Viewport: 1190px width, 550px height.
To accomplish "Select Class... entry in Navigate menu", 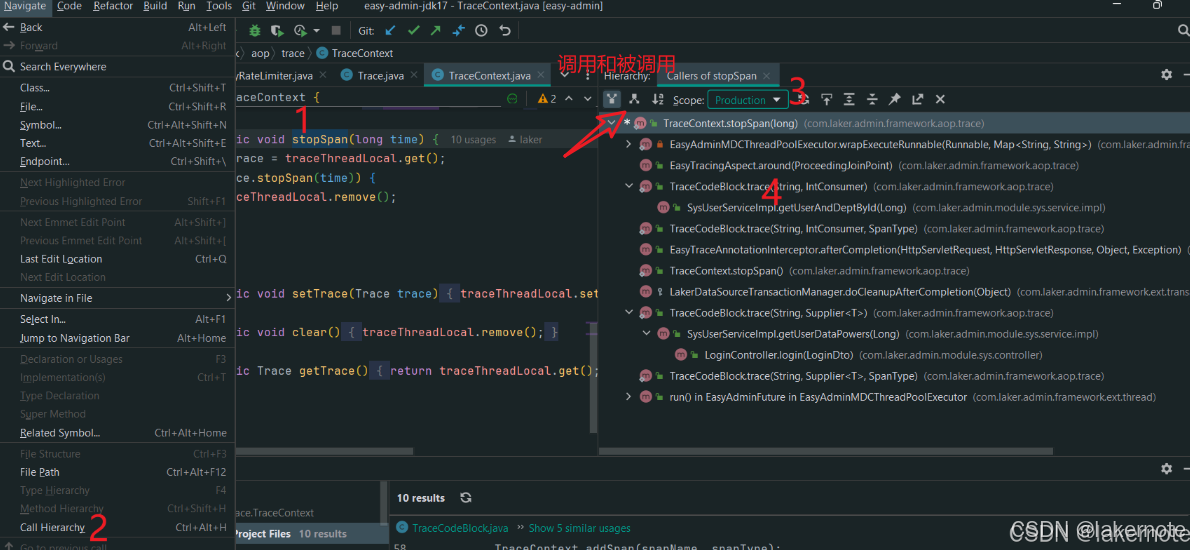I will pyautogui.click(x=117, y=88).
